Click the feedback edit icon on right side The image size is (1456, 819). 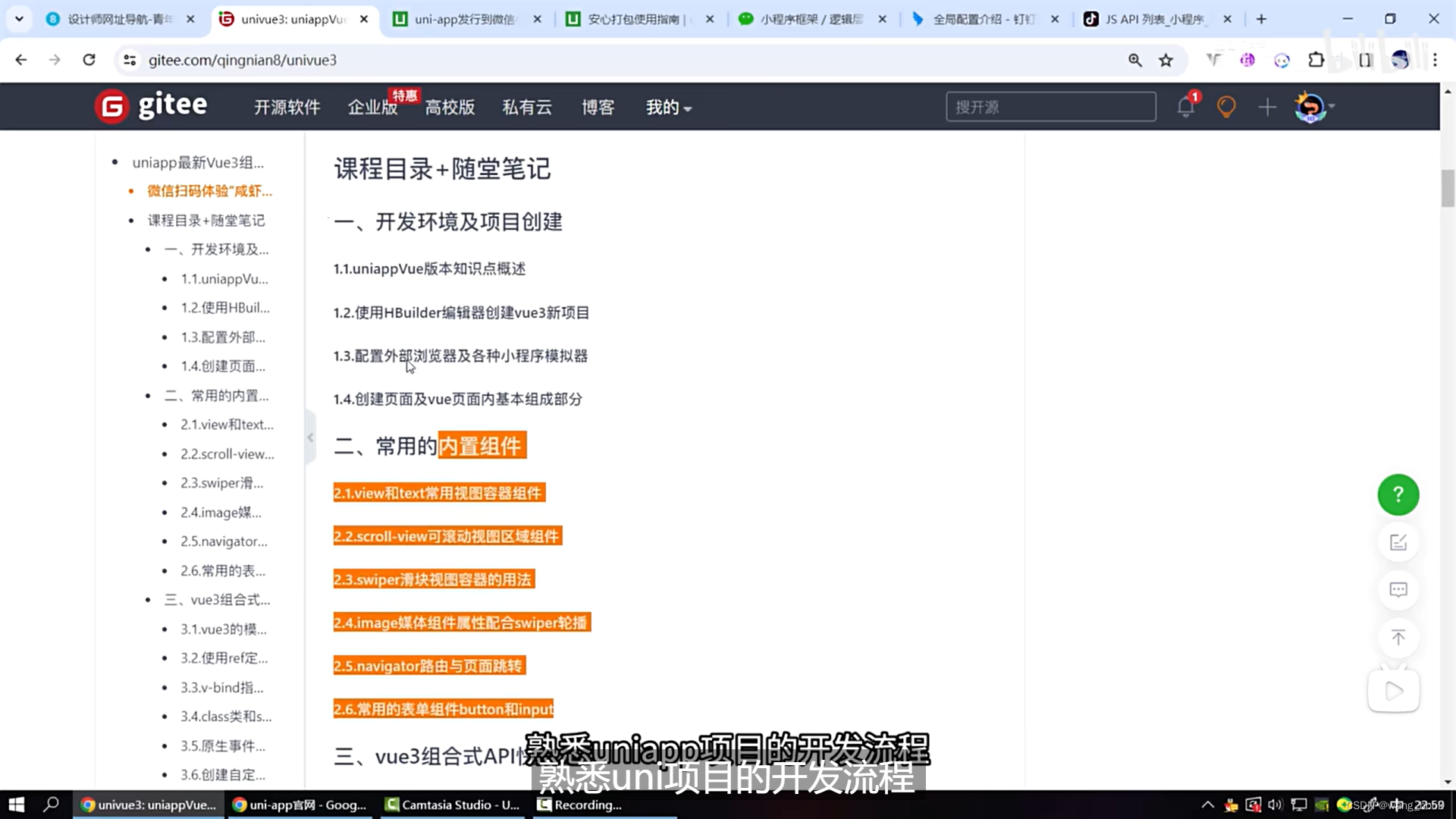point(1398,542)
